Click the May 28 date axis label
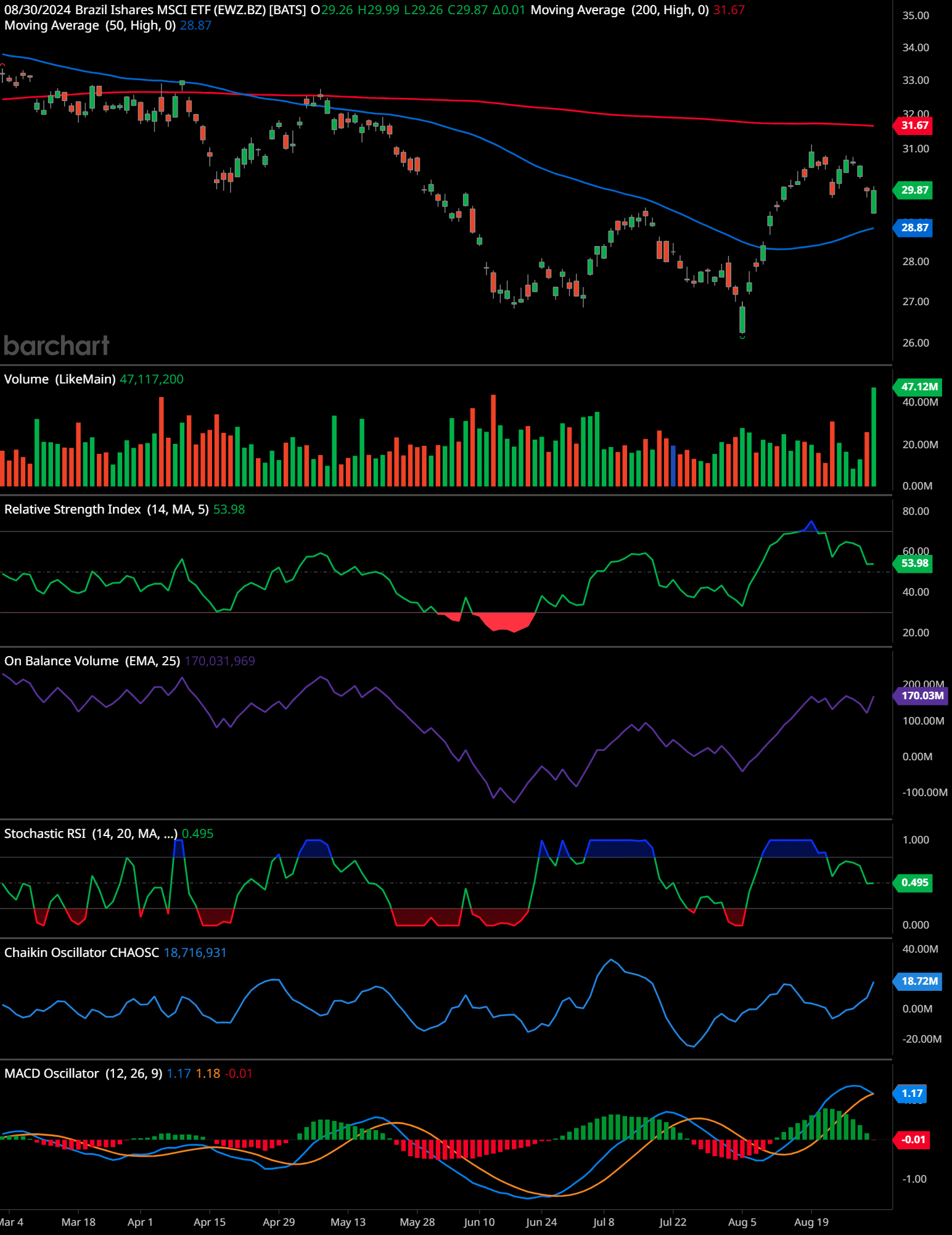The width and height of the screenshot is (952, 1235). pos(417,1222)
